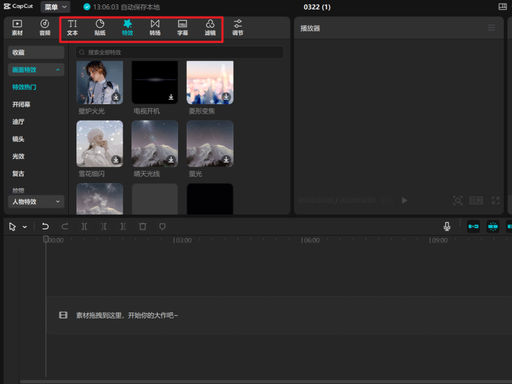Play the preview in the player
Viewport: 512px width, 384px height.
click(x=404, y=200)
